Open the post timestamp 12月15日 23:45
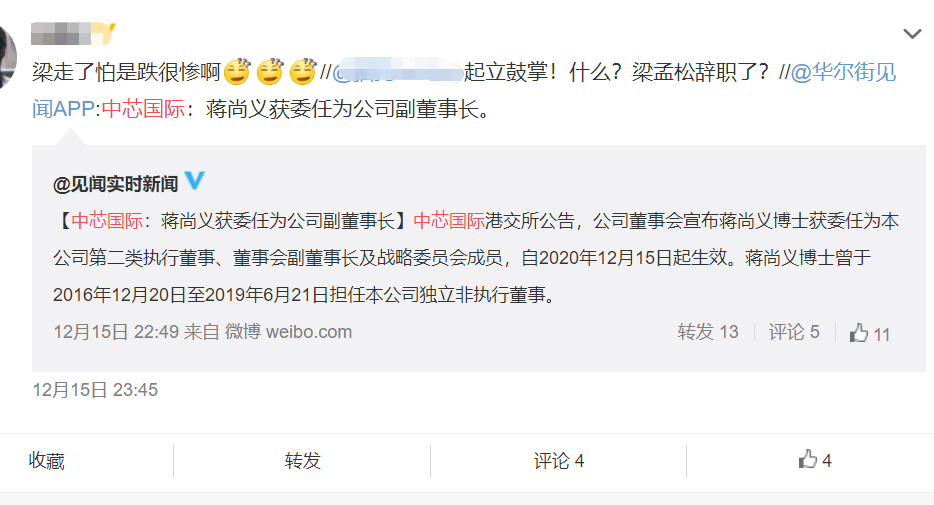Viewport: 934px width, 505px height. coord(95,390)
